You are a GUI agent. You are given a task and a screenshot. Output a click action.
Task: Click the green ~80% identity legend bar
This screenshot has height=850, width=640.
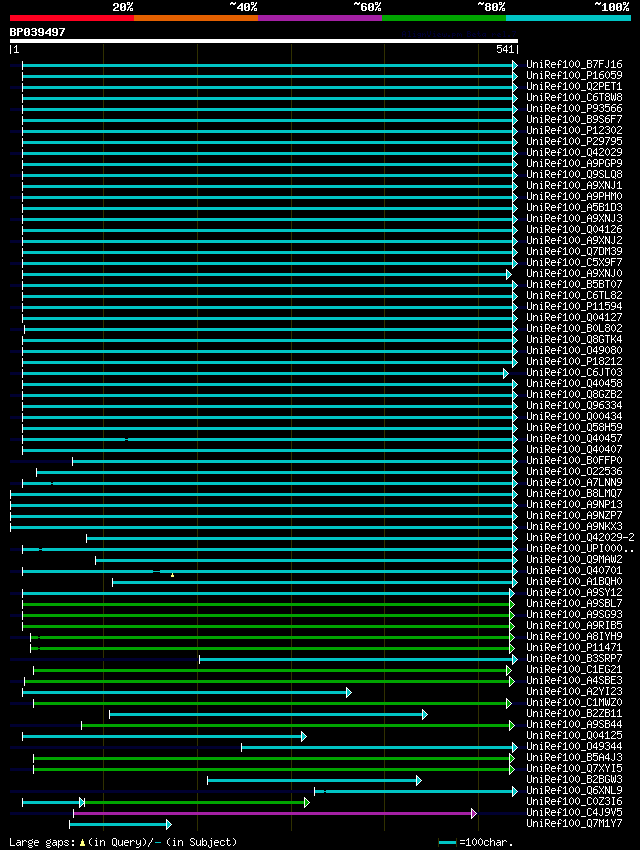point(444,18)
